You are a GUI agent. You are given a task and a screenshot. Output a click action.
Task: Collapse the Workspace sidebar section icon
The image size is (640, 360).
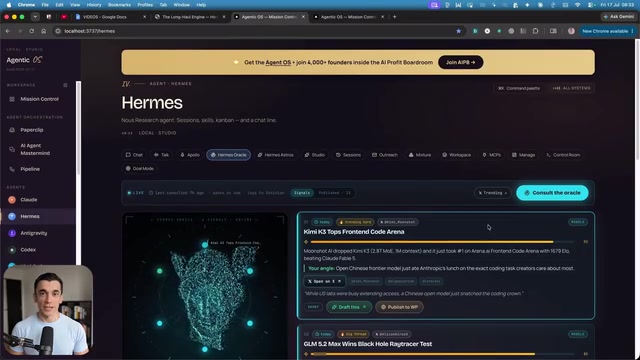(x=65, y=85)
